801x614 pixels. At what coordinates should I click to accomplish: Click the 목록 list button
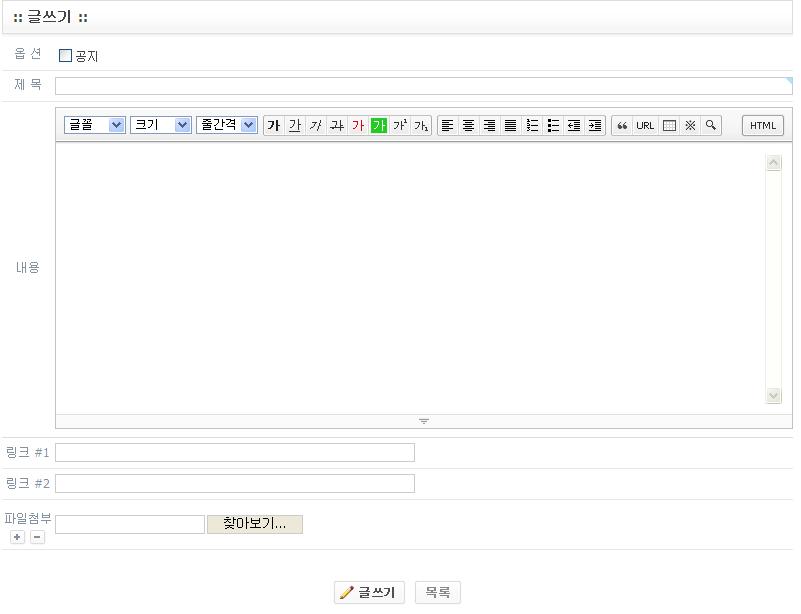[437, 593]
